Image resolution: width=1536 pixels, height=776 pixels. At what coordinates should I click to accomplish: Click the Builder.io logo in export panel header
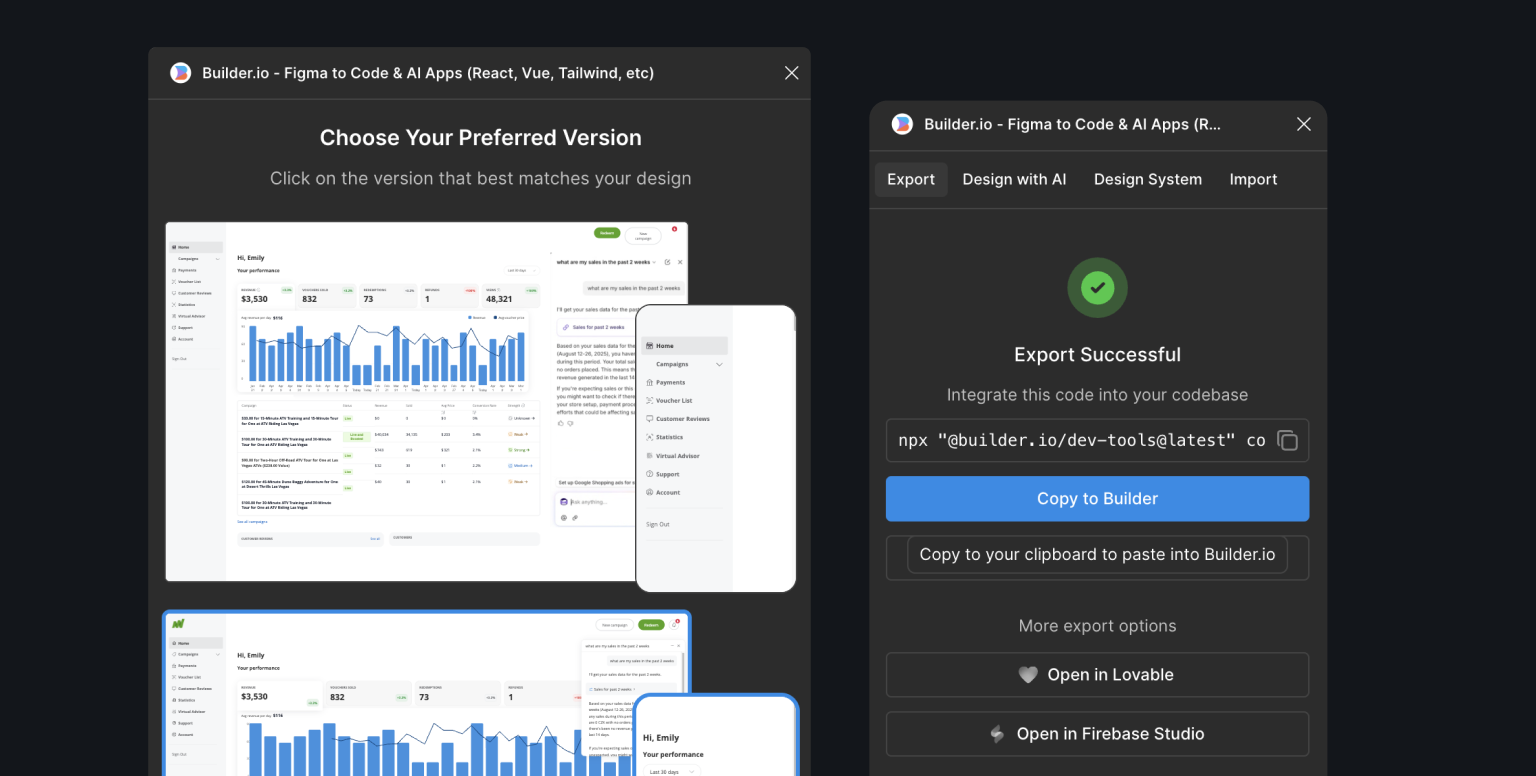[902, 124]
